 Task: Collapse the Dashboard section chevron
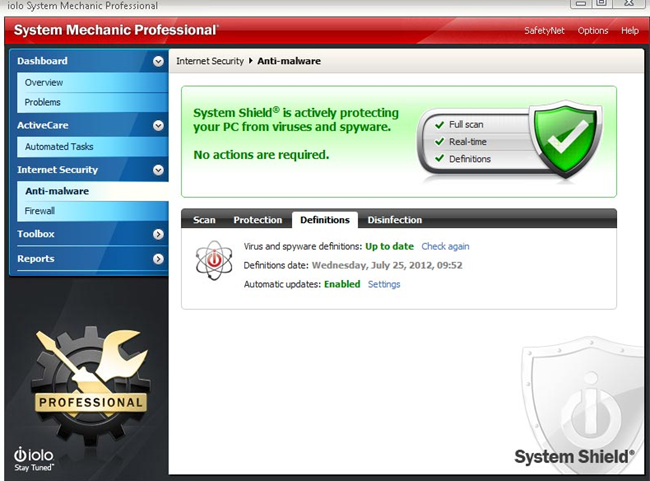(x=158, y=61)
